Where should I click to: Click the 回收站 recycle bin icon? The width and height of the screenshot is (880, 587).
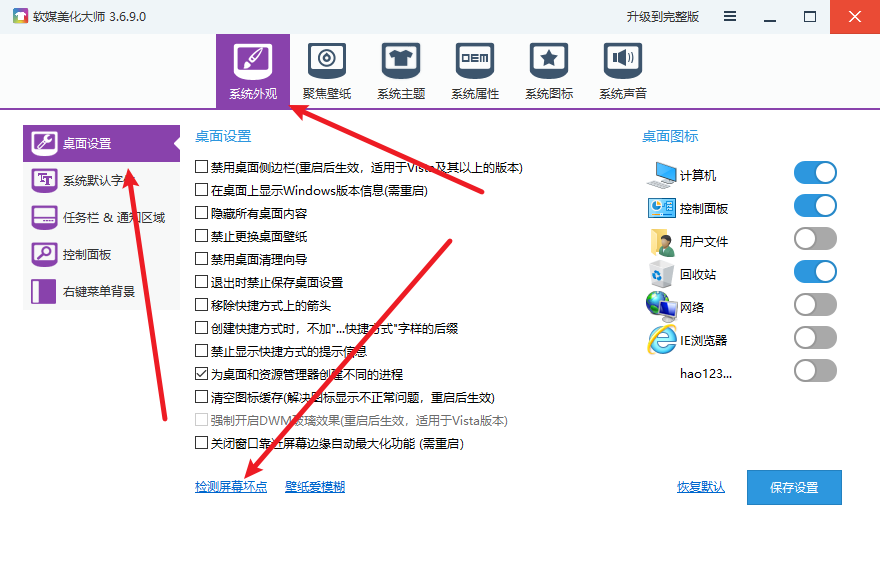[x=662, y=274]
